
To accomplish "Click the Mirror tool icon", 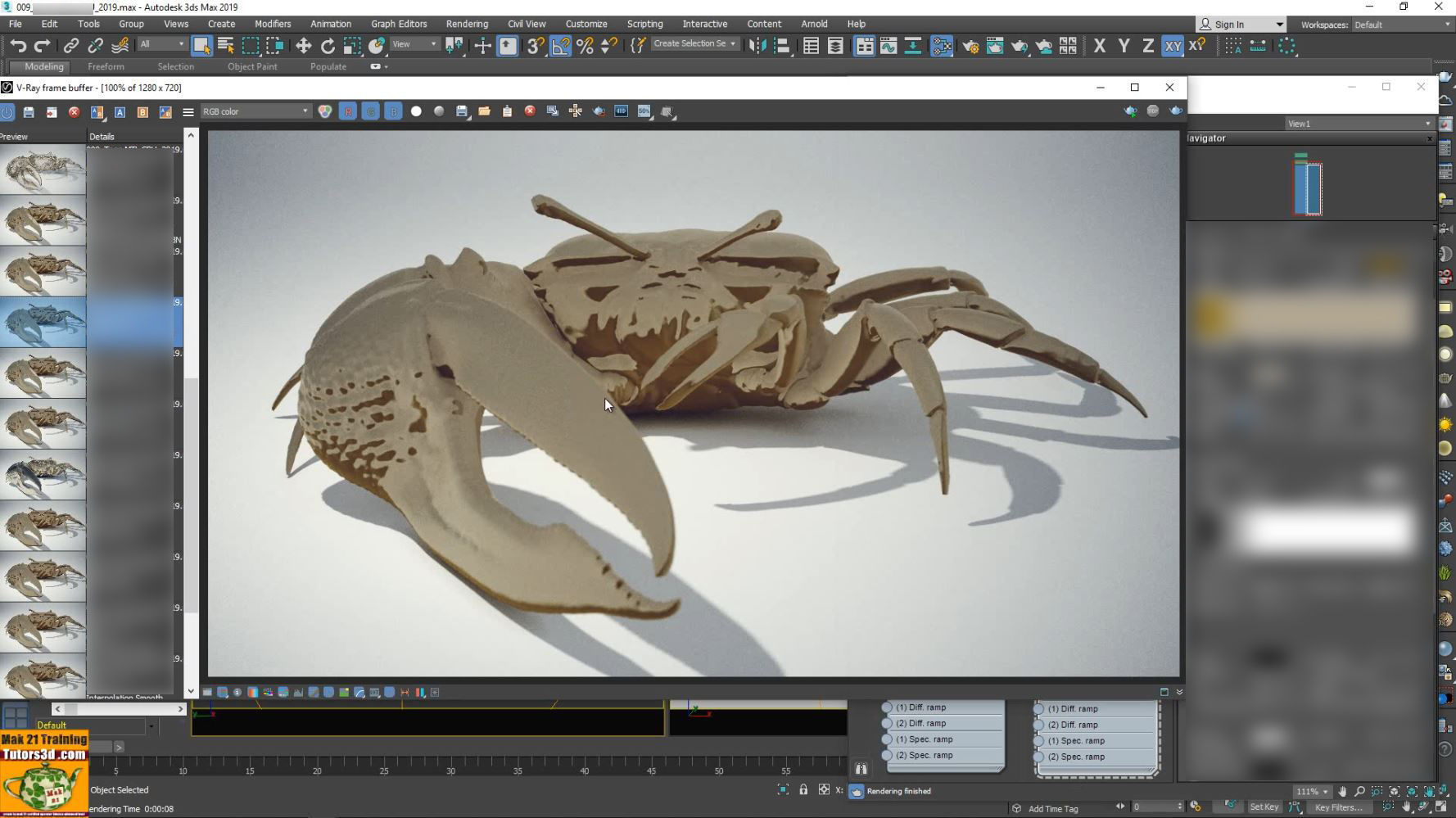I will tap(757, 46).
